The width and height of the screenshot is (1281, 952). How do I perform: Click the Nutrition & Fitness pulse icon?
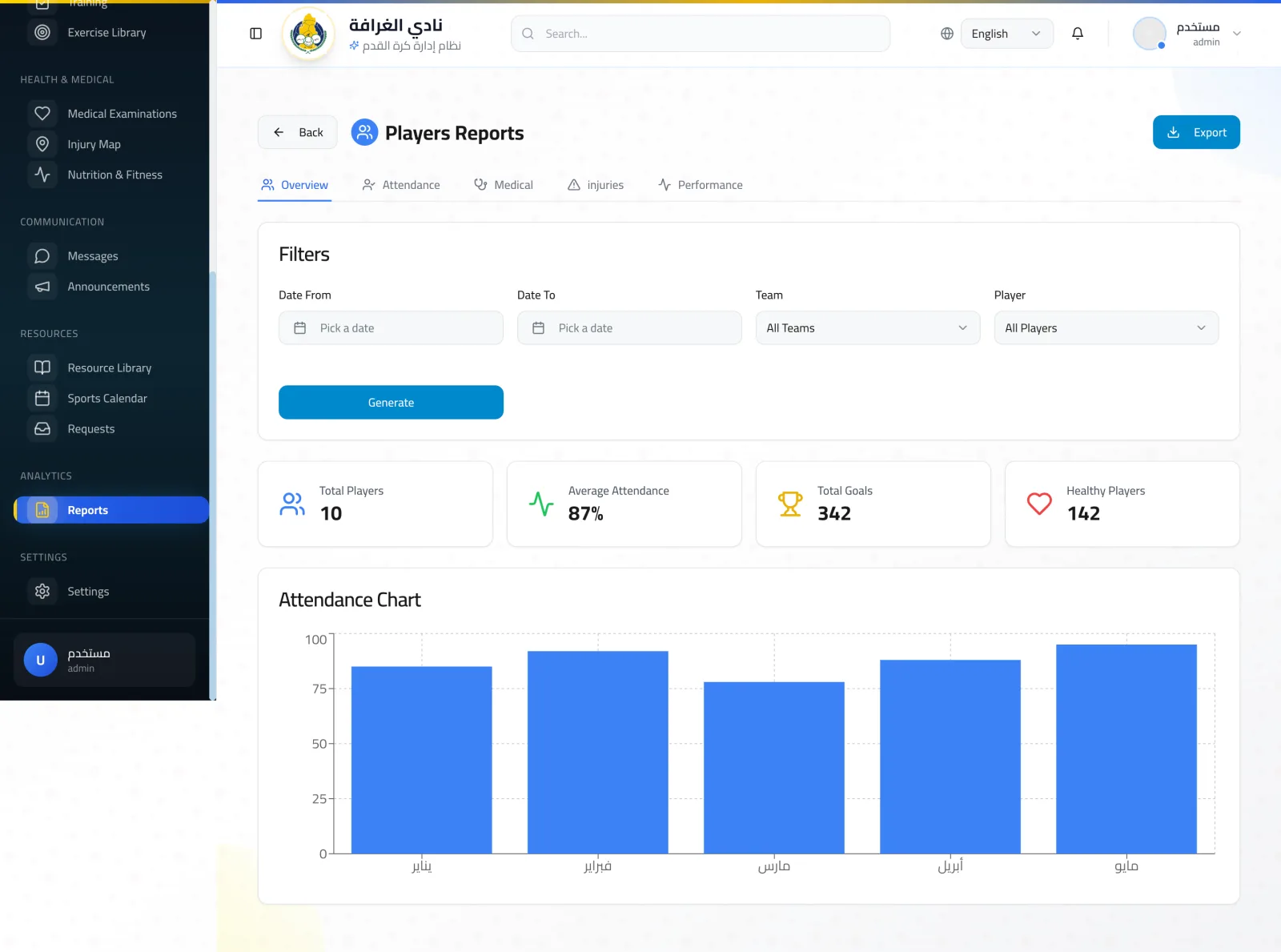tap(42, 175)
